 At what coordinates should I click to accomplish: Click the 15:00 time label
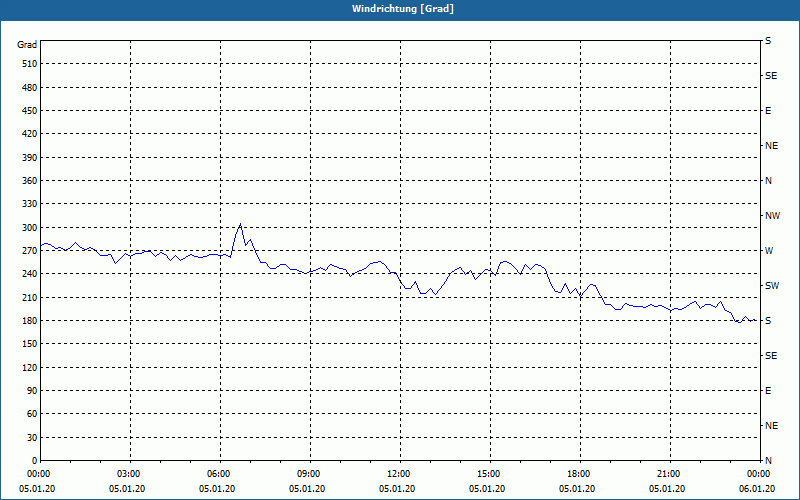tap(490, 473)
